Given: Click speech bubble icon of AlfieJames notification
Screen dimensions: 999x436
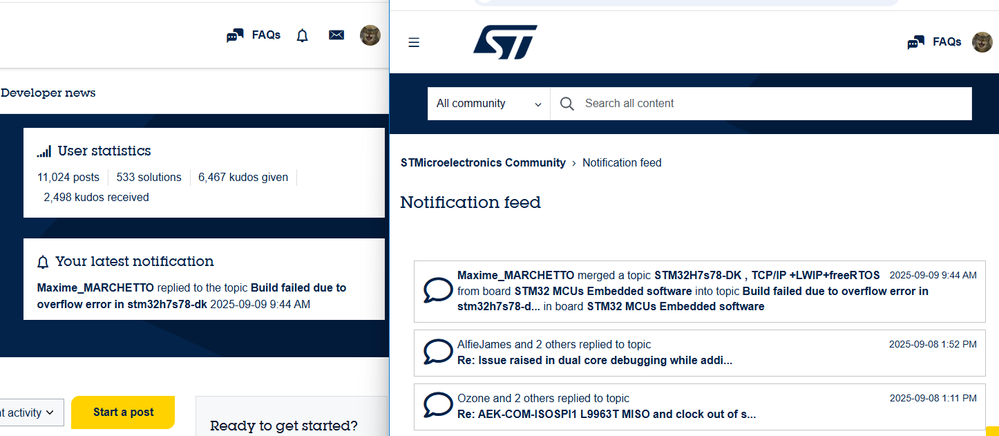Looking at the screenshot, I should pos(438,352).
